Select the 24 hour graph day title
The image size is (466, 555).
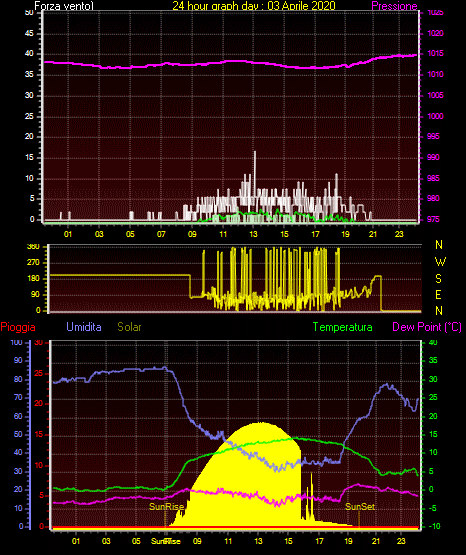(x=254, y=6)
